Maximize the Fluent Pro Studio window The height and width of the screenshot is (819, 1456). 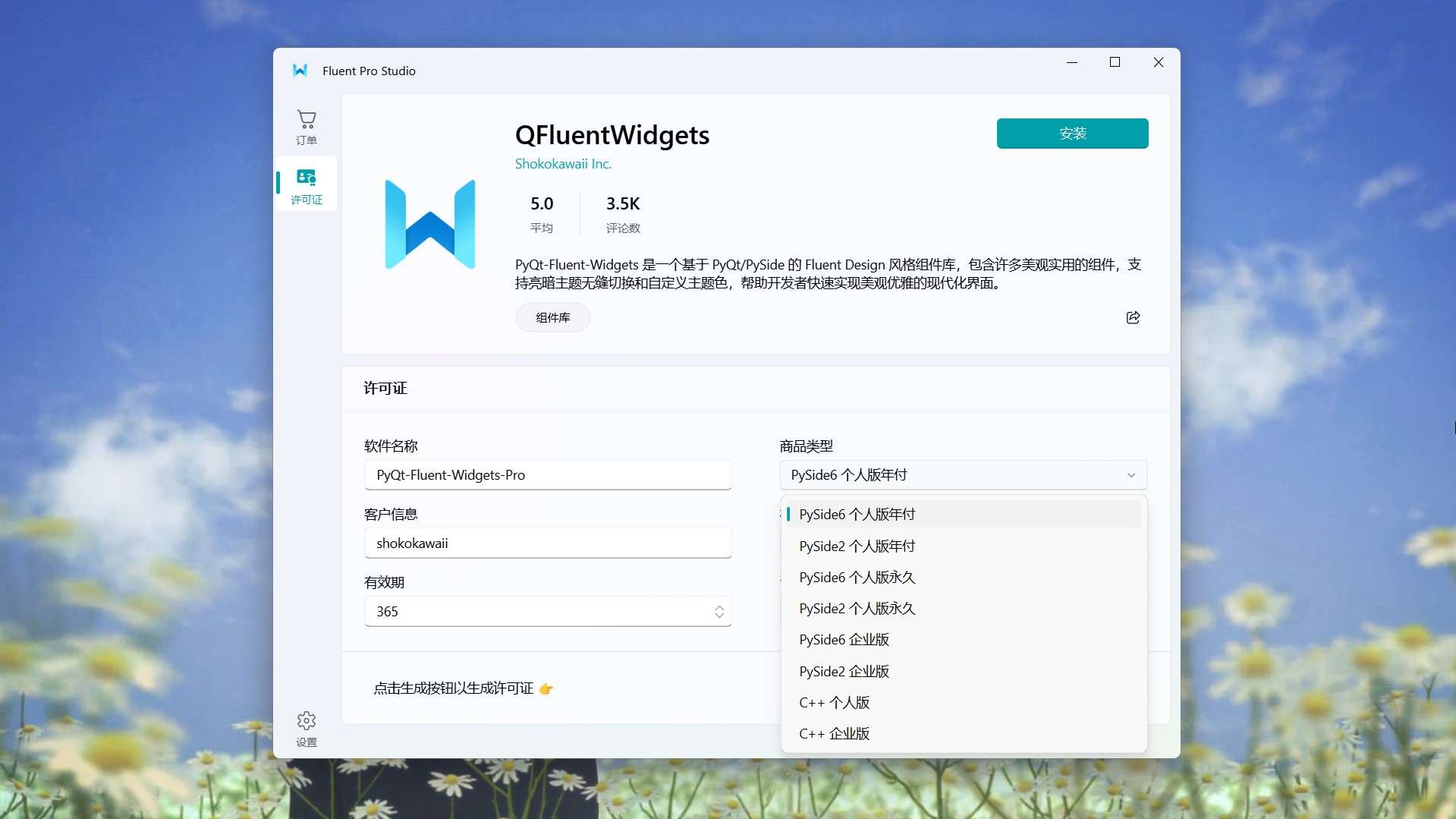point(1115,62)
